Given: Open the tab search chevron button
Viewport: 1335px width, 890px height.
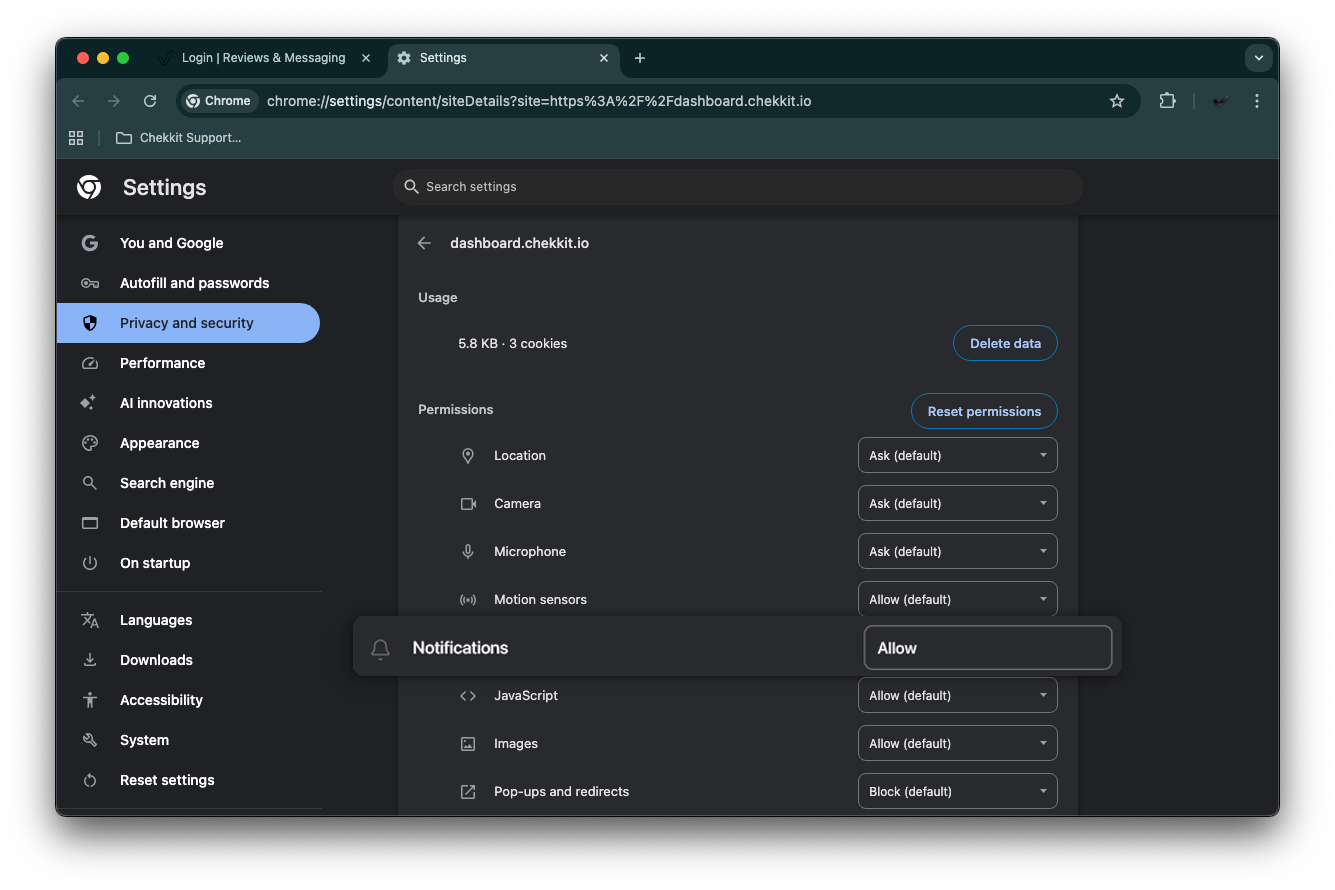Looking at the screenshot, I should 1258,58.
